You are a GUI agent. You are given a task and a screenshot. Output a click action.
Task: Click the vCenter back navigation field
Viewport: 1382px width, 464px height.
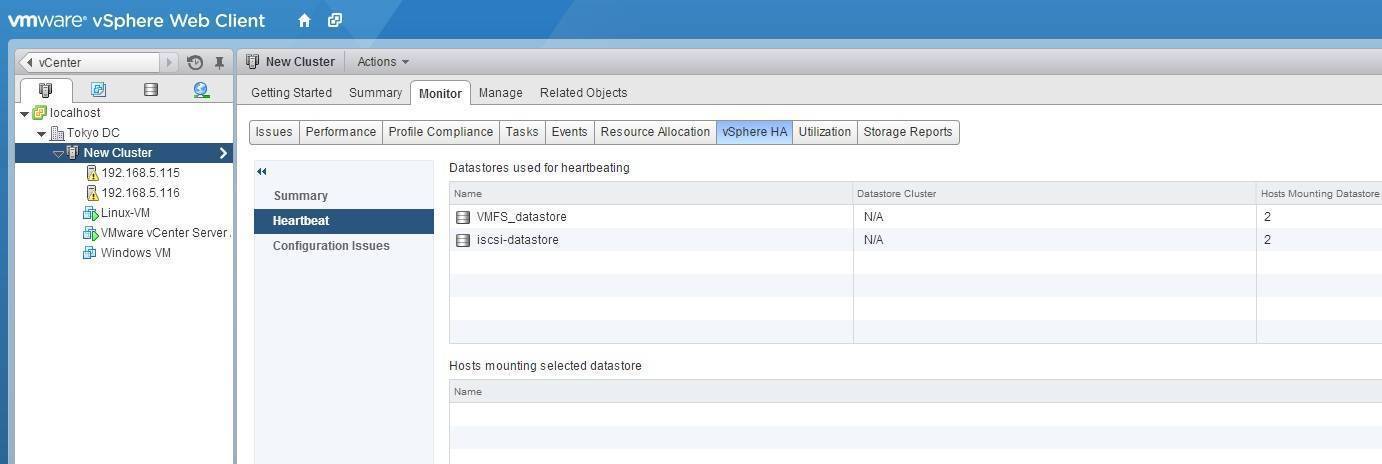[88, 62]
